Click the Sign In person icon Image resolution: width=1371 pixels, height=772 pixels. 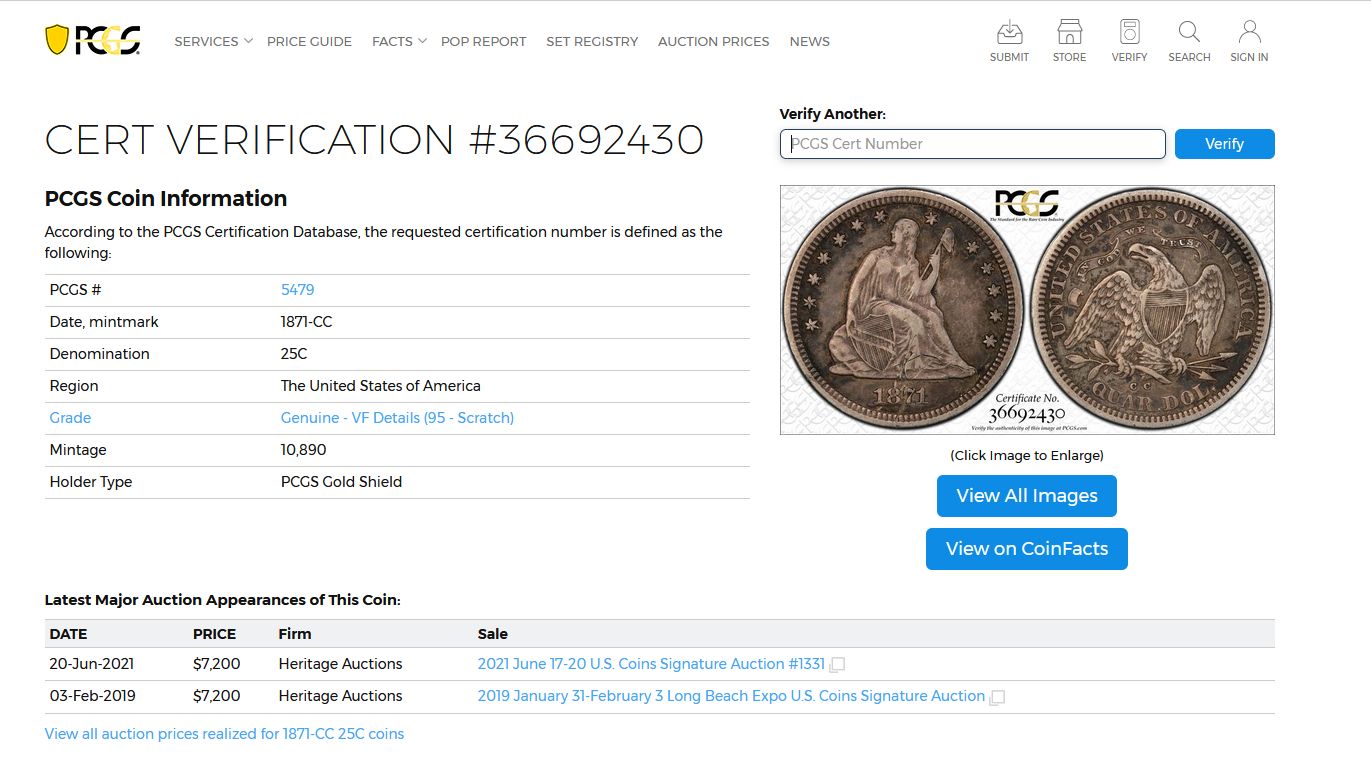pyautogui.click(x=1249, y=41)
